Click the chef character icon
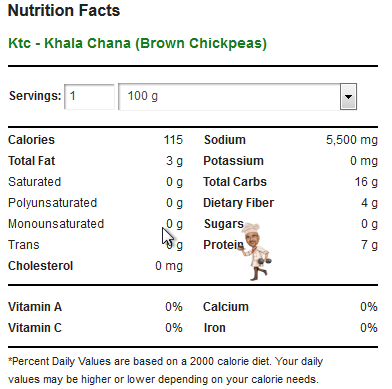 tap(256, 252)
